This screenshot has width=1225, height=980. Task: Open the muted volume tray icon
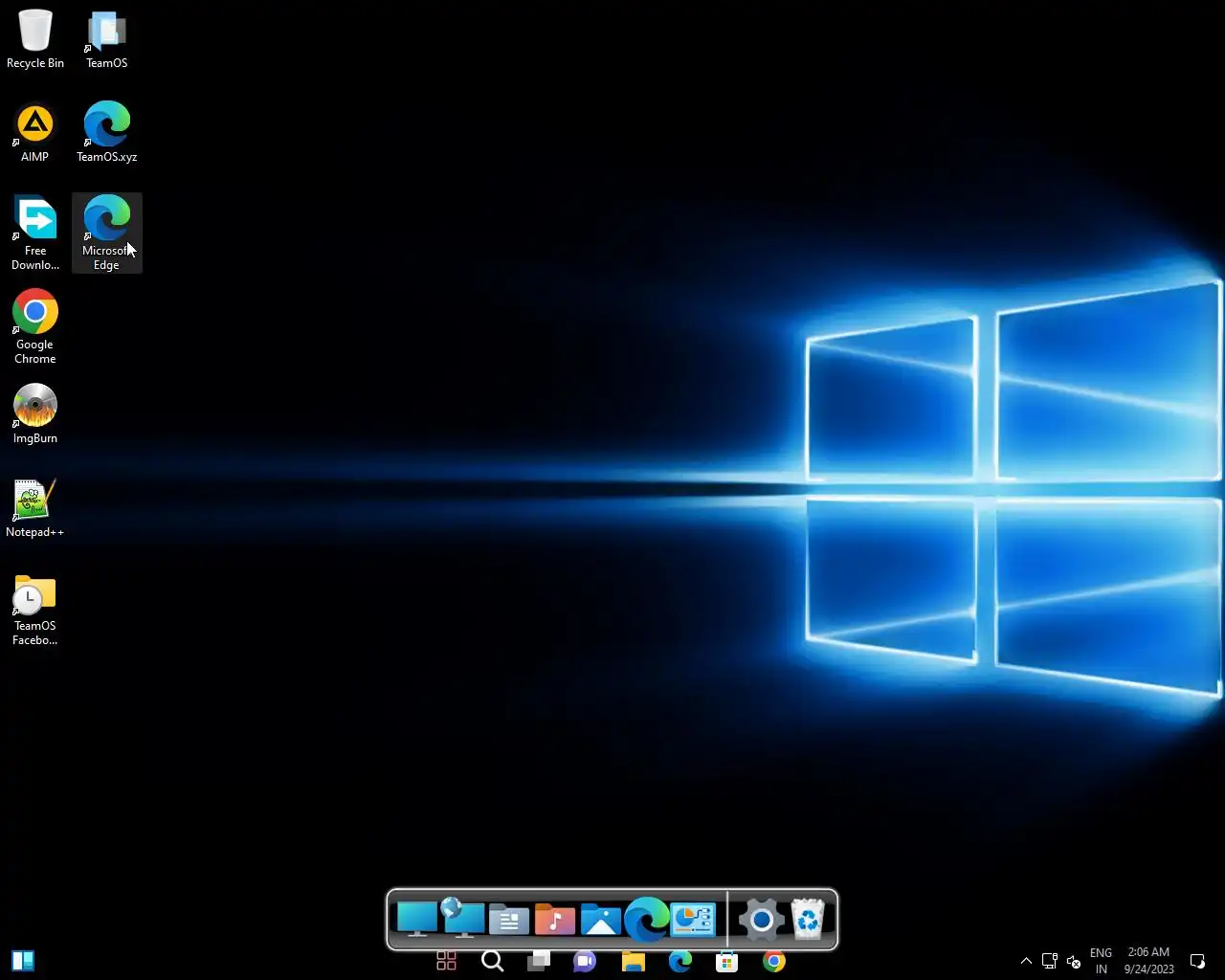(1074, 961)
